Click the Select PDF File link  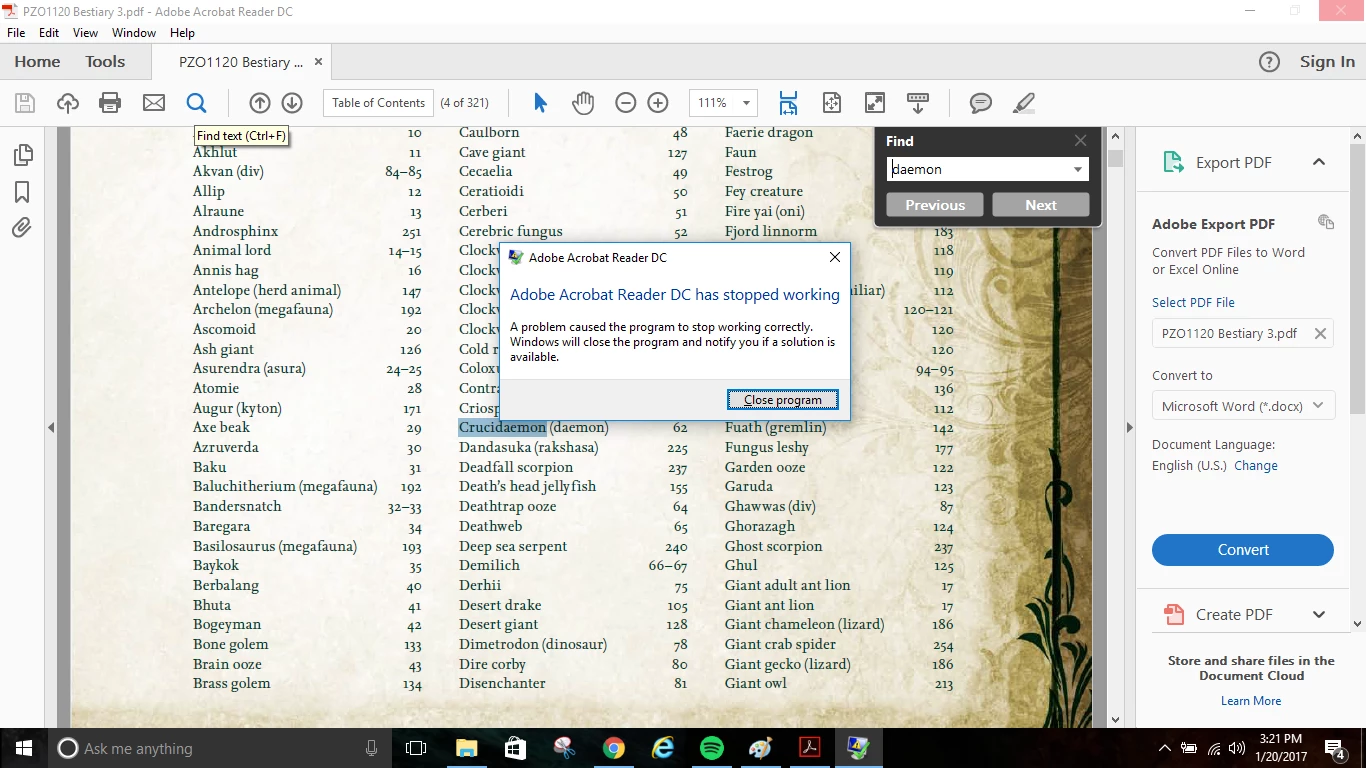click(x=1193, y=303)
